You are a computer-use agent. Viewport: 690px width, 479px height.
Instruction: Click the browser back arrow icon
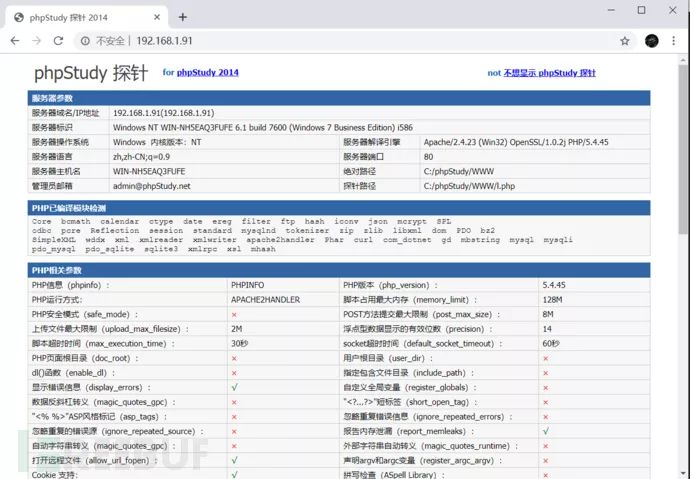(x=15, y=41)
